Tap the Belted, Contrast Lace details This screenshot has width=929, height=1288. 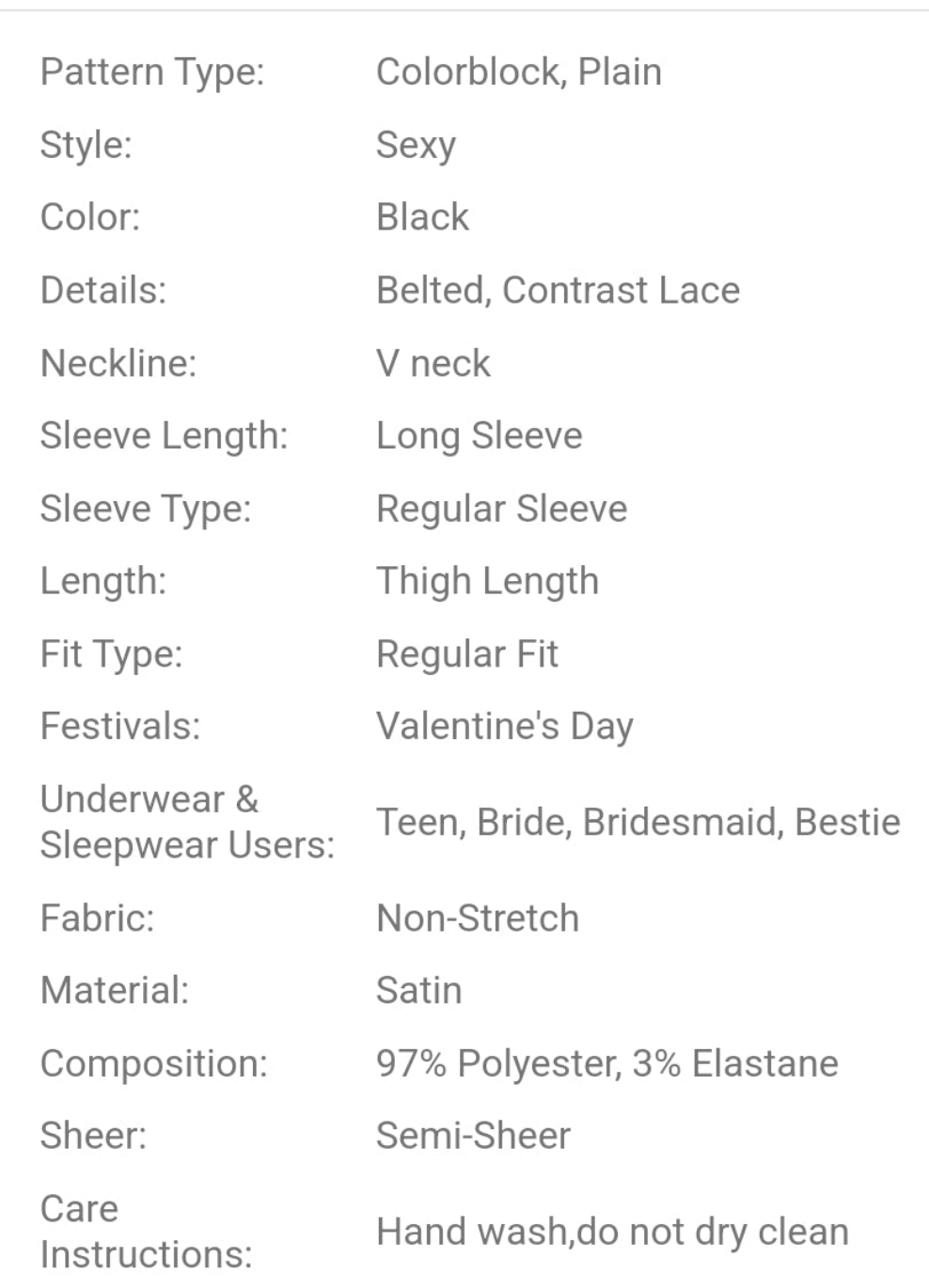point(558,291)
